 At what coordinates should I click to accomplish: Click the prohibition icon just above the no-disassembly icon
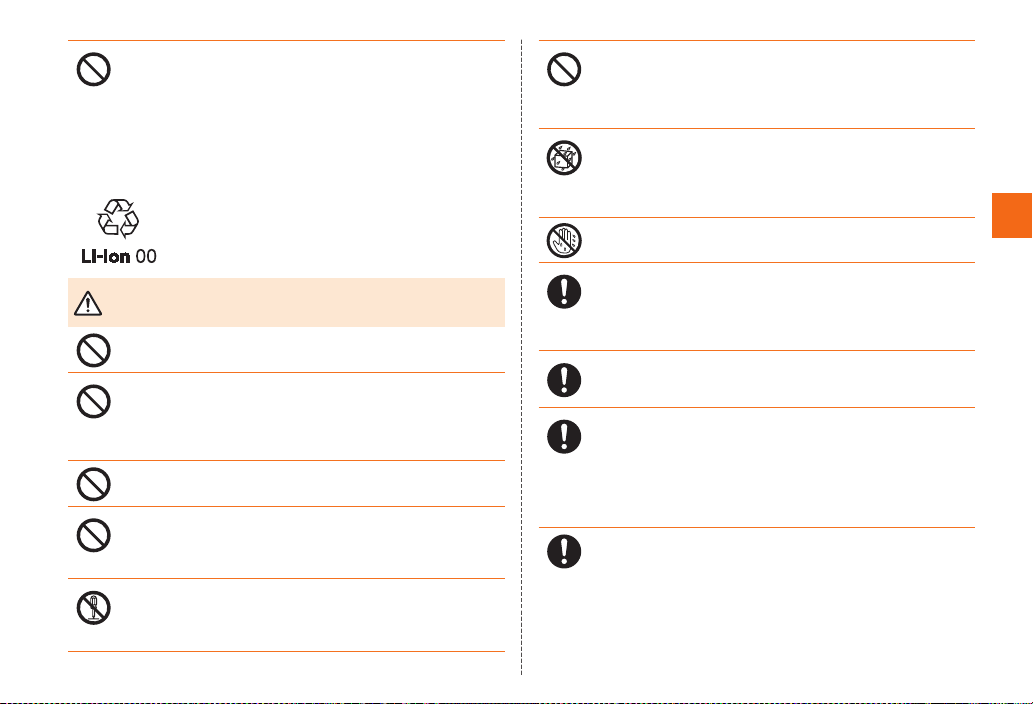tap(94, 535)
